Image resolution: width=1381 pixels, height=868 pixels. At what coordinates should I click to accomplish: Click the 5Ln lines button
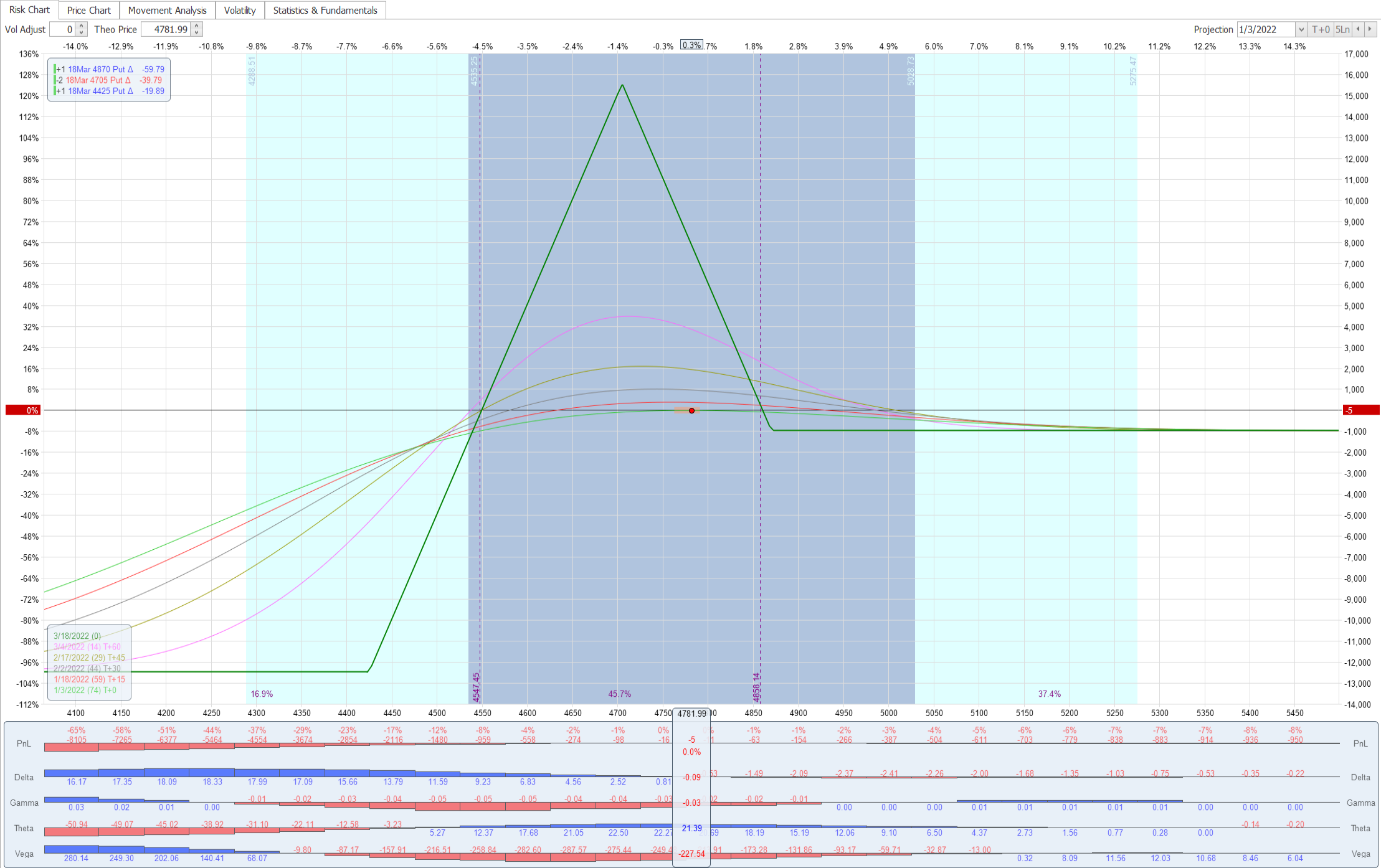pos(1342,29)
